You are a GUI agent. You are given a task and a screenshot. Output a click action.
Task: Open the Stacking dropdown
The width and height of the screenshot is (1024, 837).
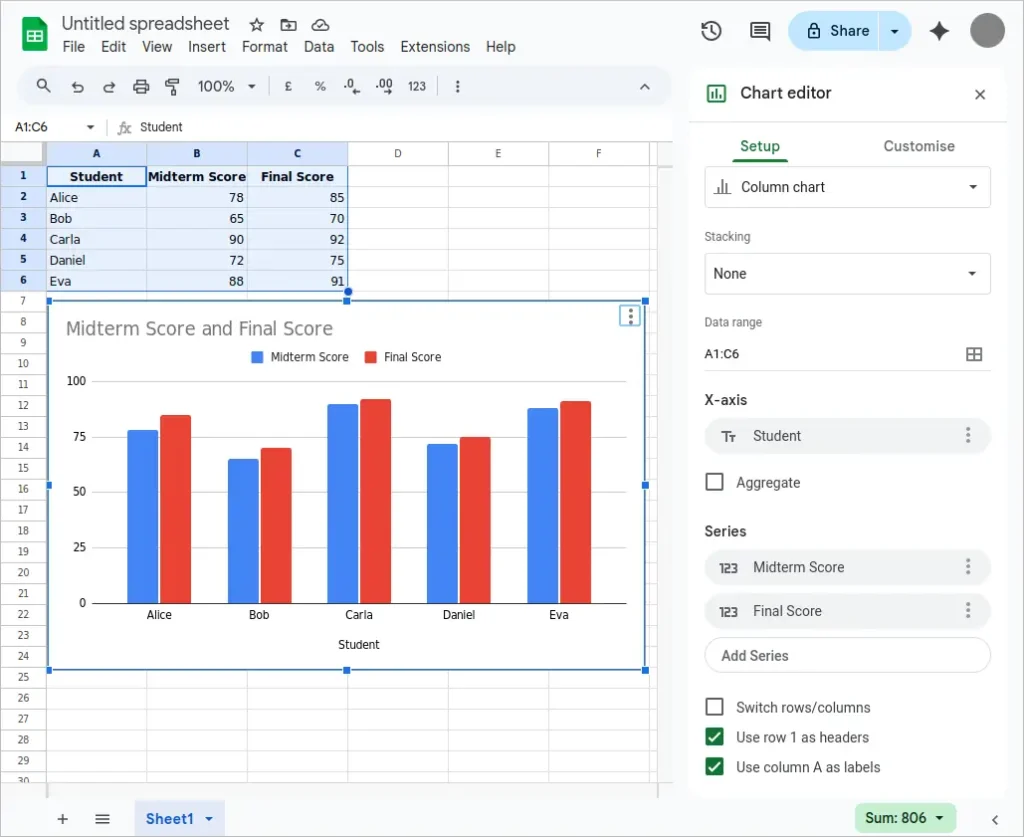pos(847,273)
